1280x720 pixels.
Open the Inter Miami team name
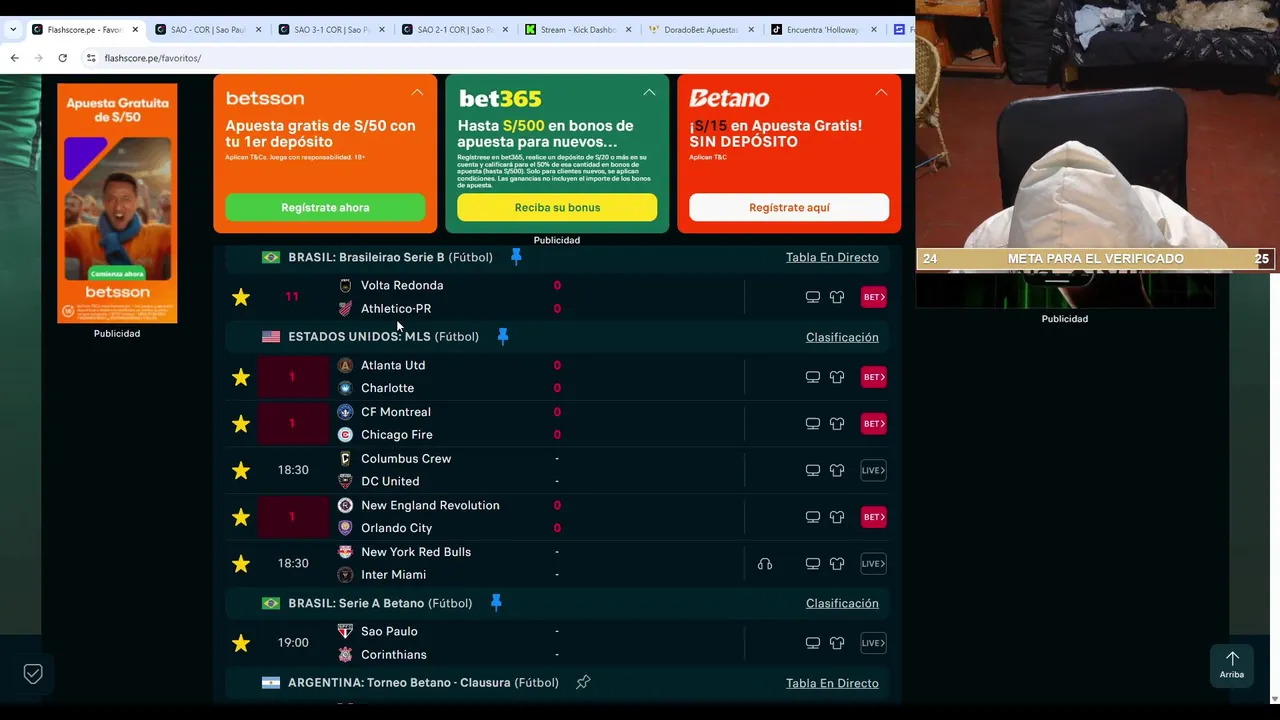[393, 575]
